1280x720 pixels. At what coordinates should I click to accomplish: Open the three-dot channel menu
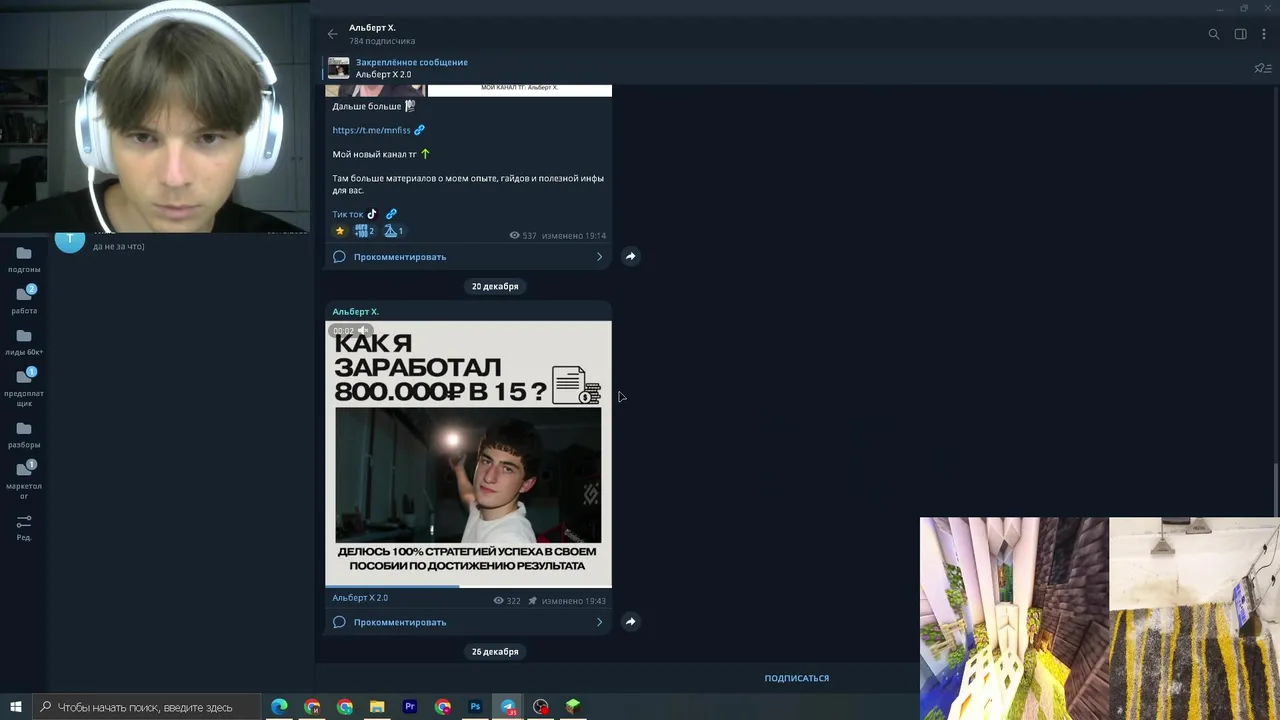point(1264,34)
